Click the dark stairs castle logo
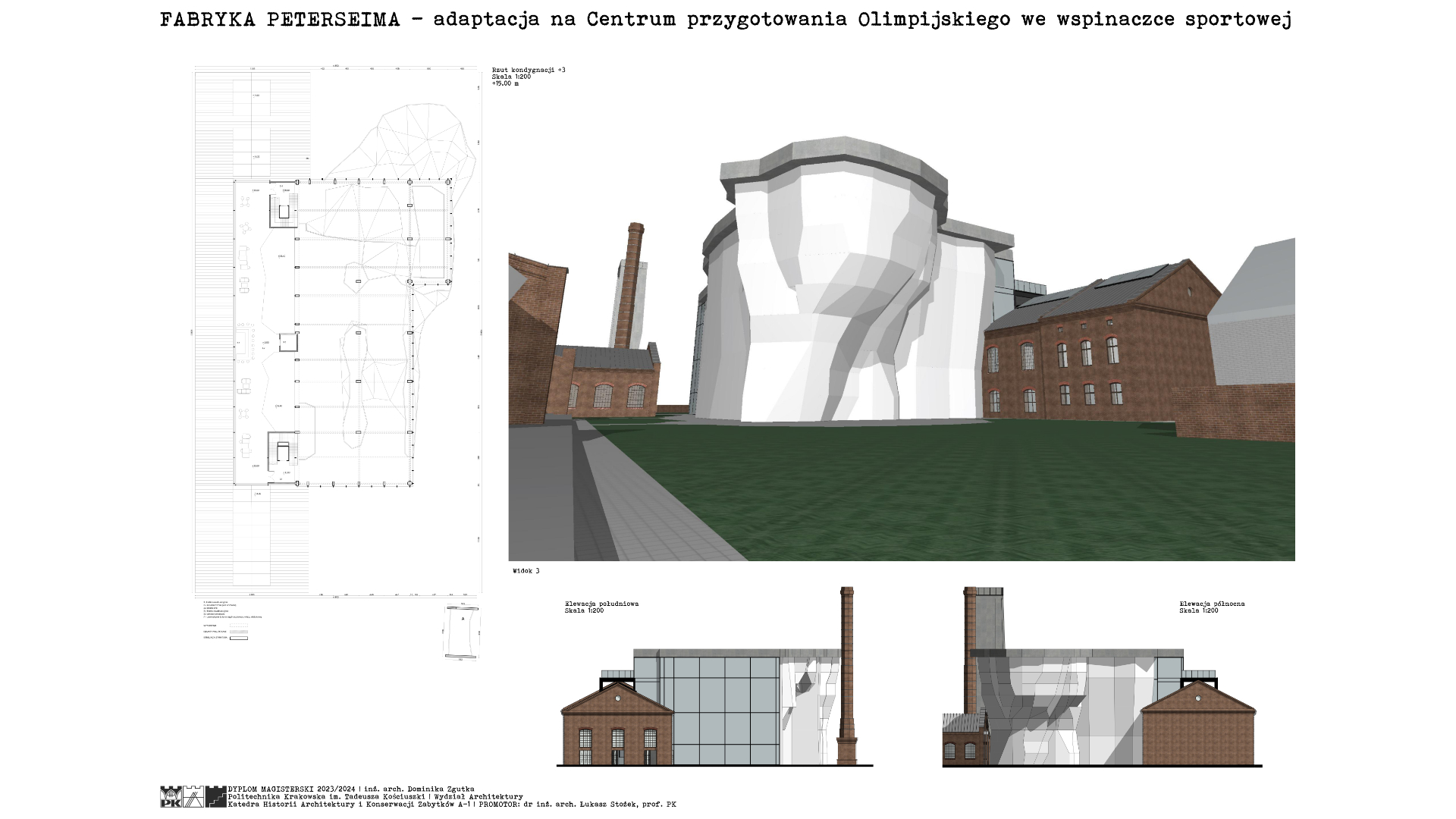The height and width of the screenshot is (819, 1456). [x=216, y=797]
